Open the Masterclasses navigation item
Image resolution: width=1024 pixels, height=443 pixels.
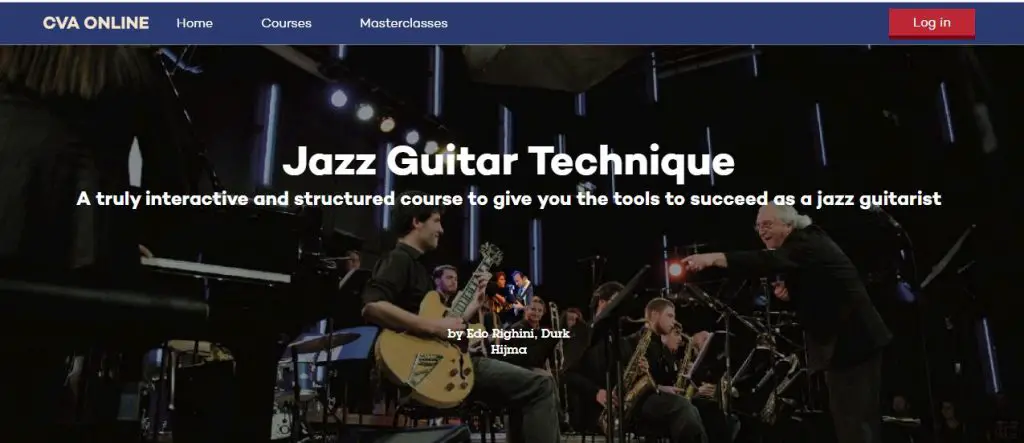coord(404,23)
